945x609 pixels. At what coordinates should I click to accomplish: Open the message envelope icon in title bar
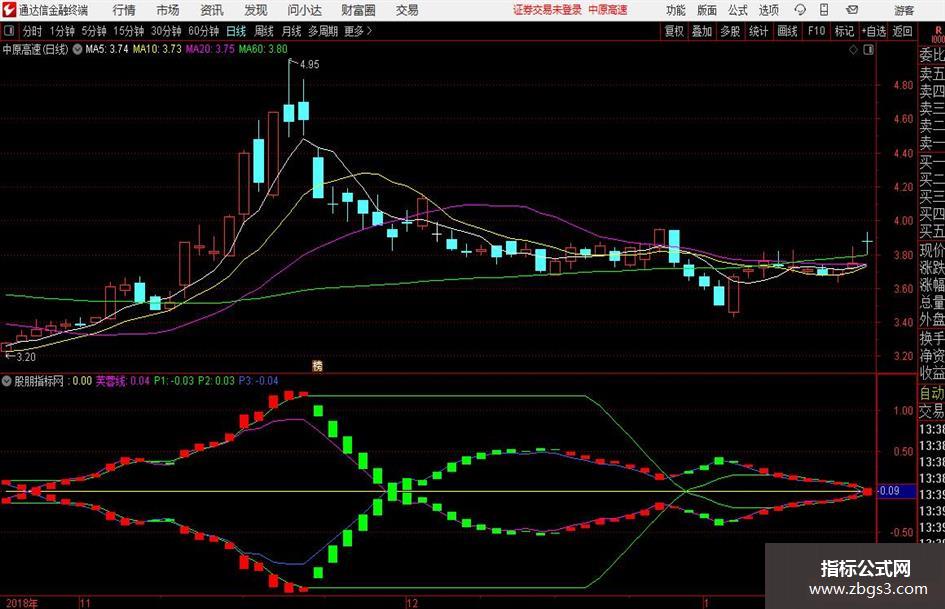852,10
